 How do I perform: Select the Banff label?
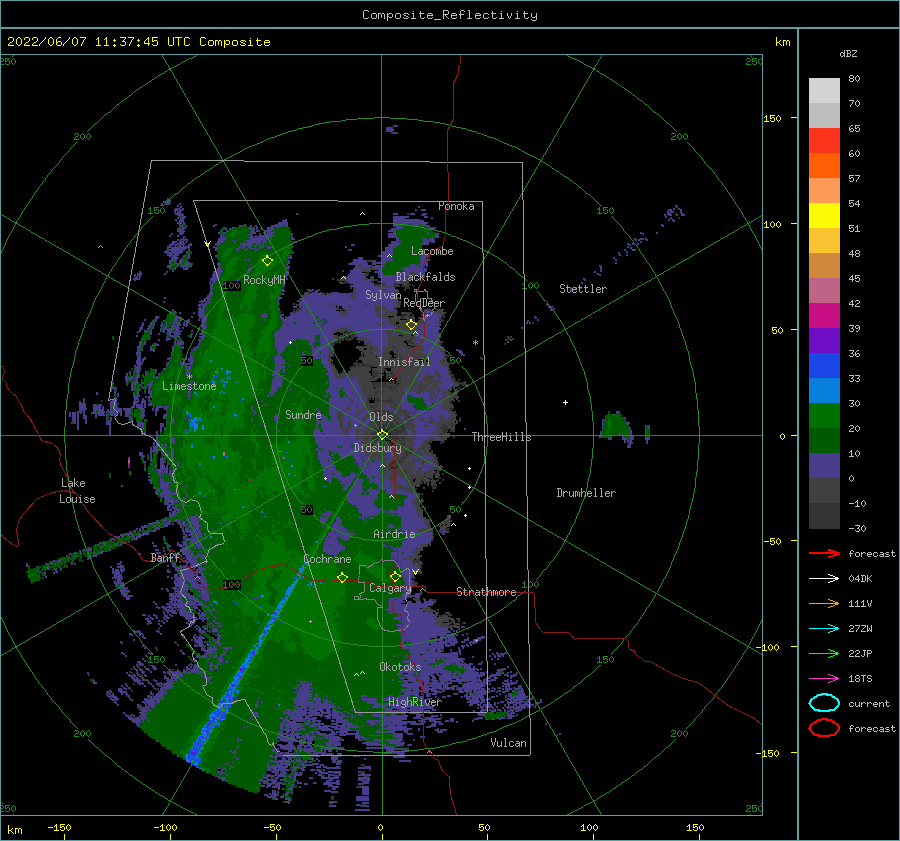click(x=165, y=557)
